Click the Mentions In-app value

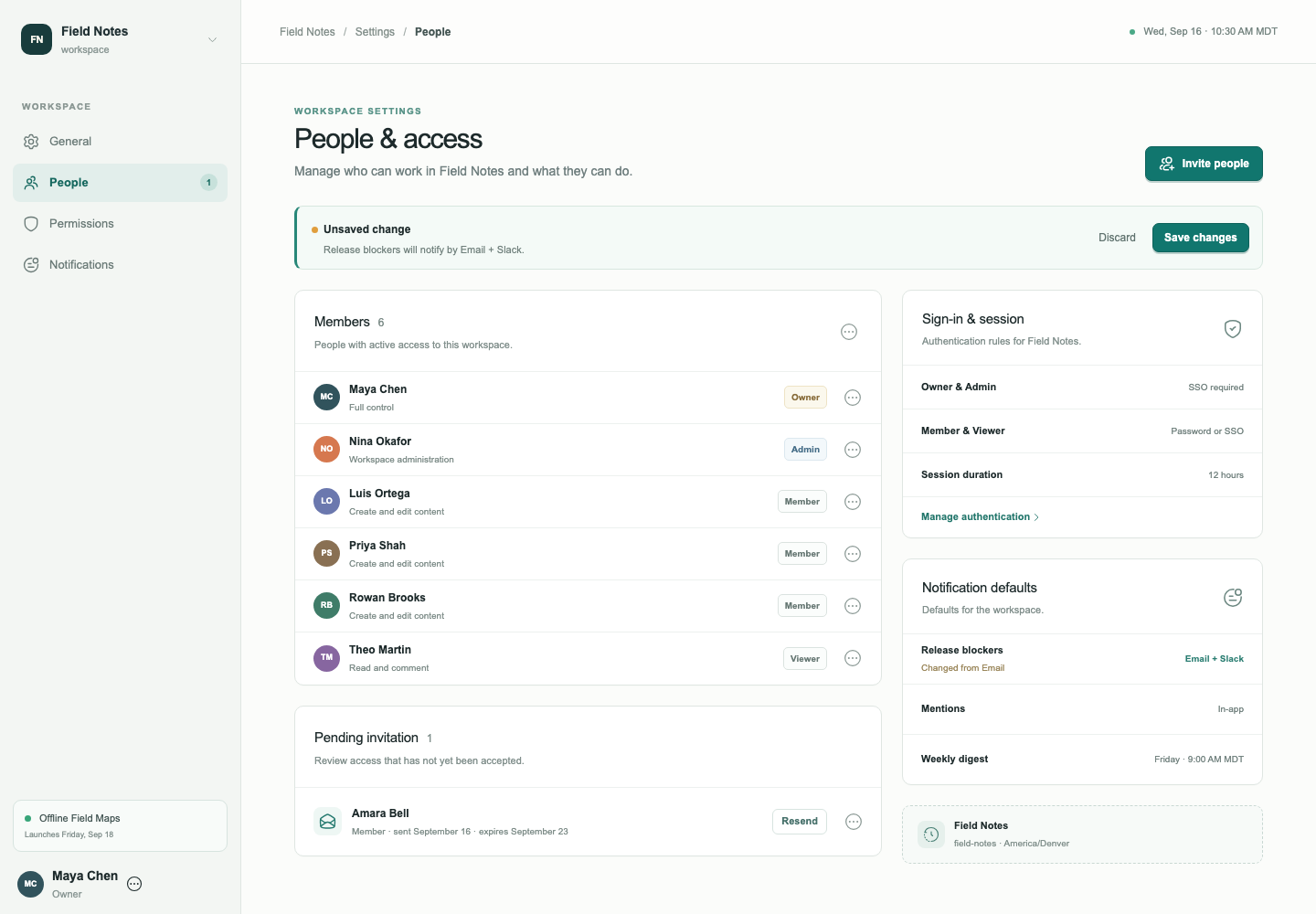(x=1230, y=709)
